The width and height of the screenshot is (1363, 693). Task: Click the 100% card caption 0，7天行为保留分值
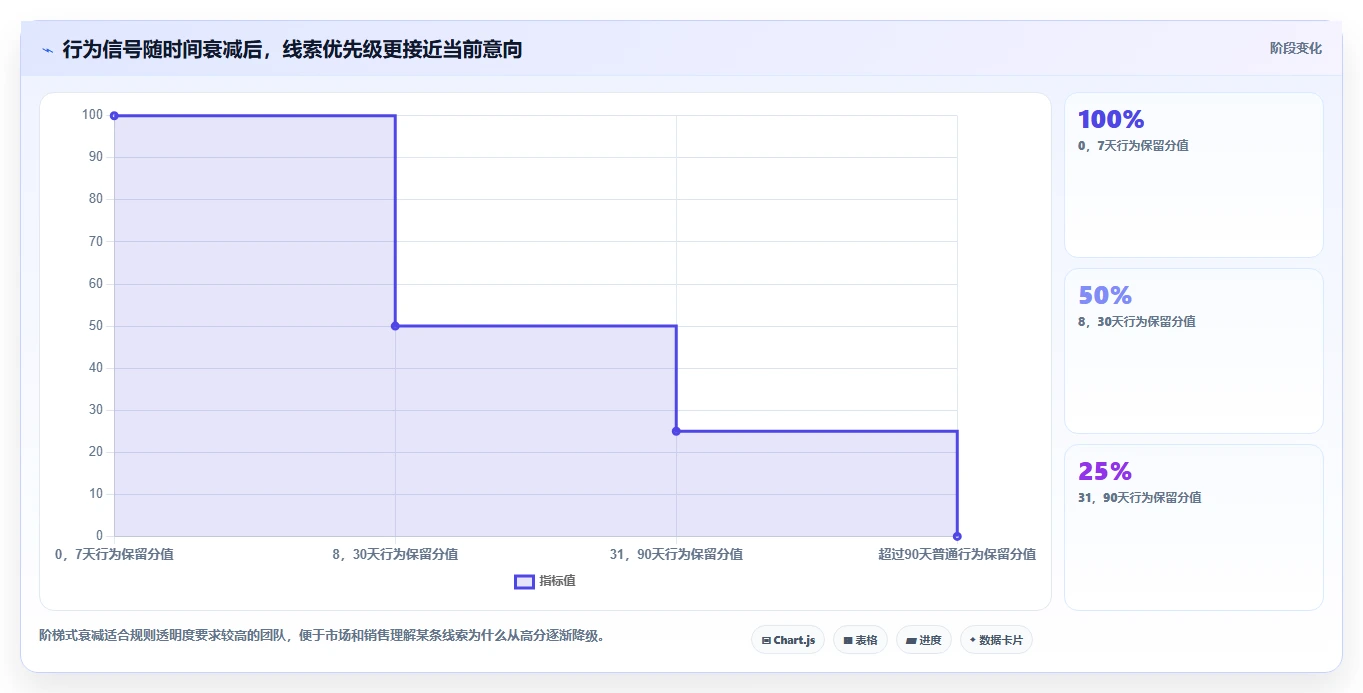[1133, 146]
